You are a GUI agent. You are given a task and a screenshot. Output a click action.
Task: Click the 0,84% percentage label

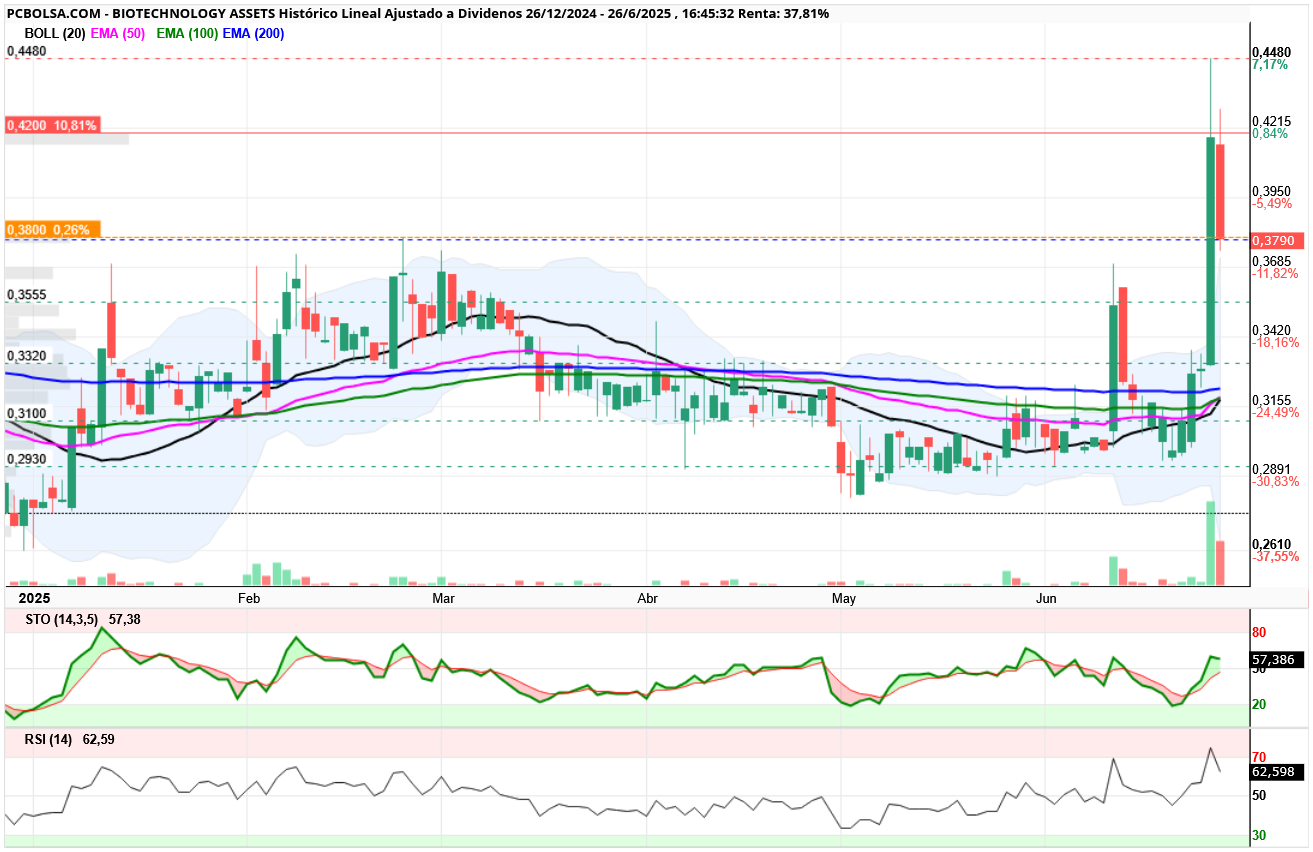point(1270,134)
